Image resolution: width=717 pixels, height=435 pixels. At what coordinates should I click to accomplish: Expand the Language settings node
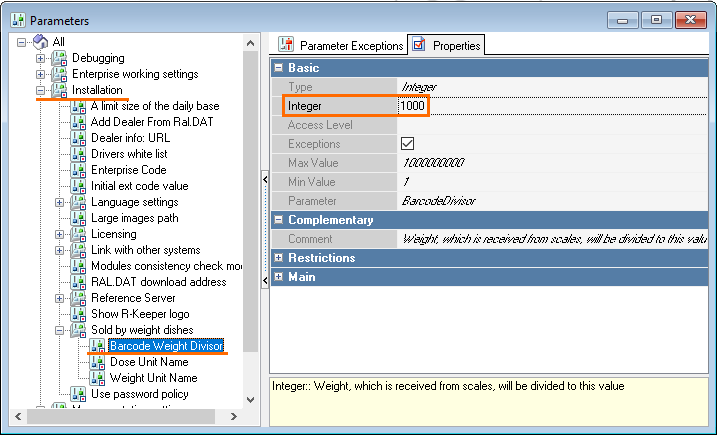pyautogui.click(x=60, y=202)
